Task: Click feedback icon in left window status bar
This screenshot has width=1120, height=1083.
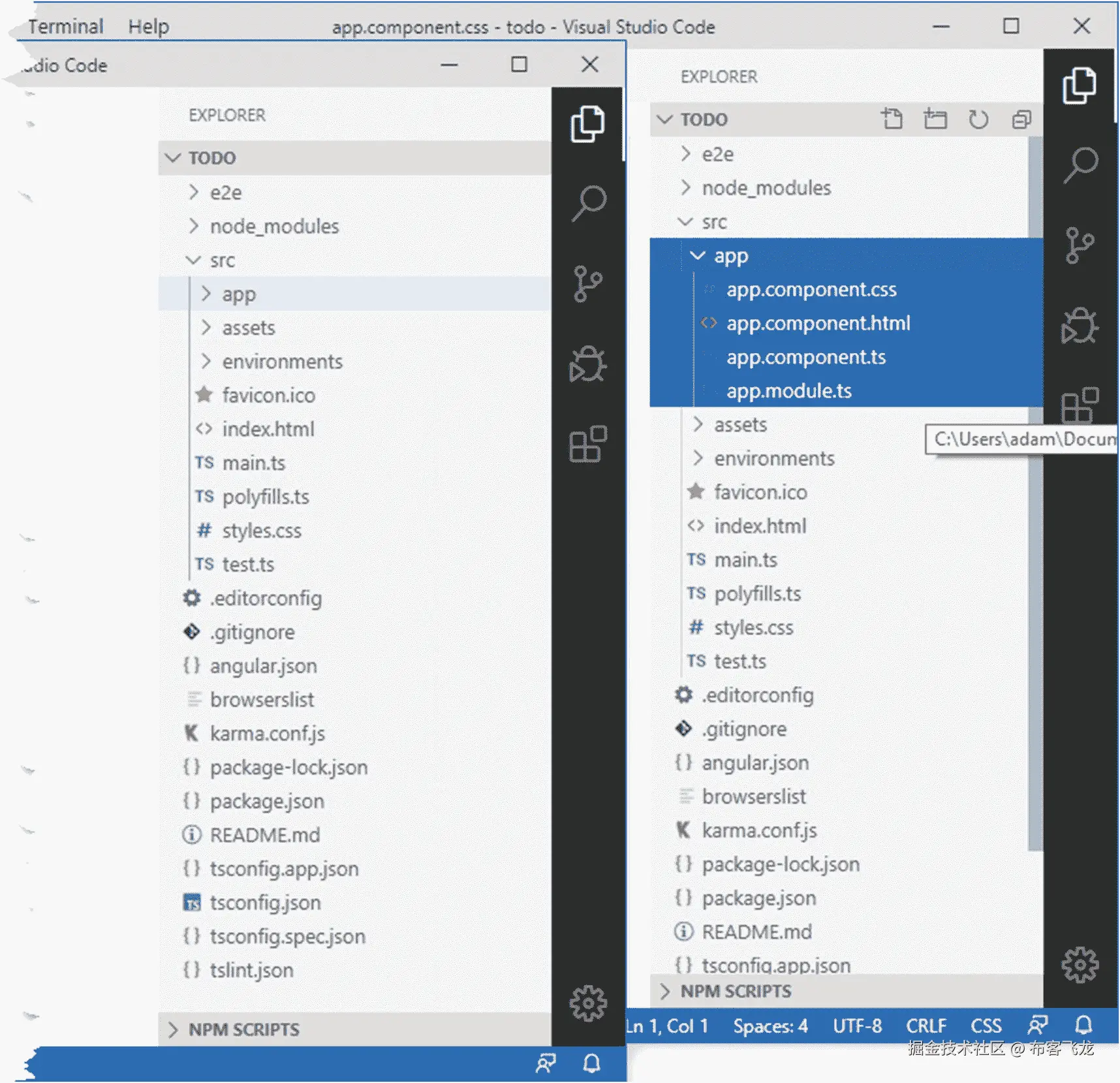Action: point(546,1064)
